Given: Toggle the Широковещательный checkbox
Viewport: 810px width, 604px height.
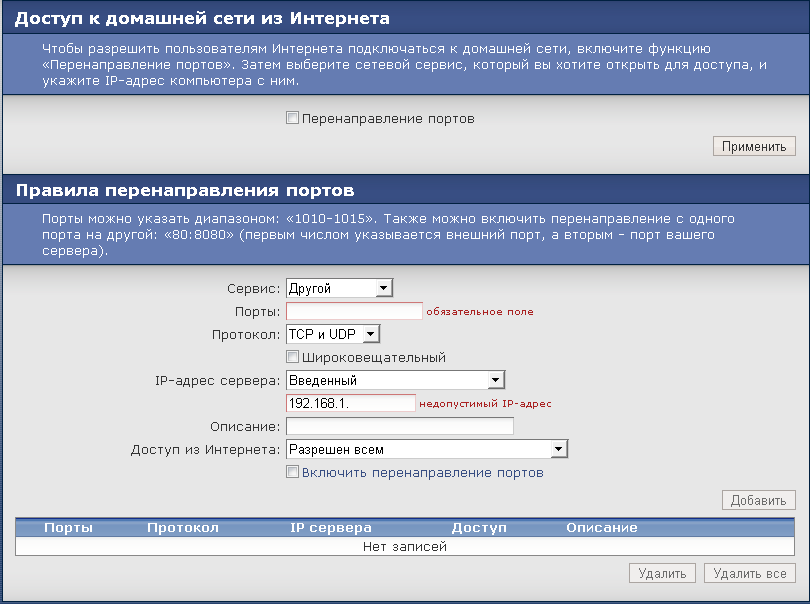Looking at the screenshot, I should coord(293,357).
